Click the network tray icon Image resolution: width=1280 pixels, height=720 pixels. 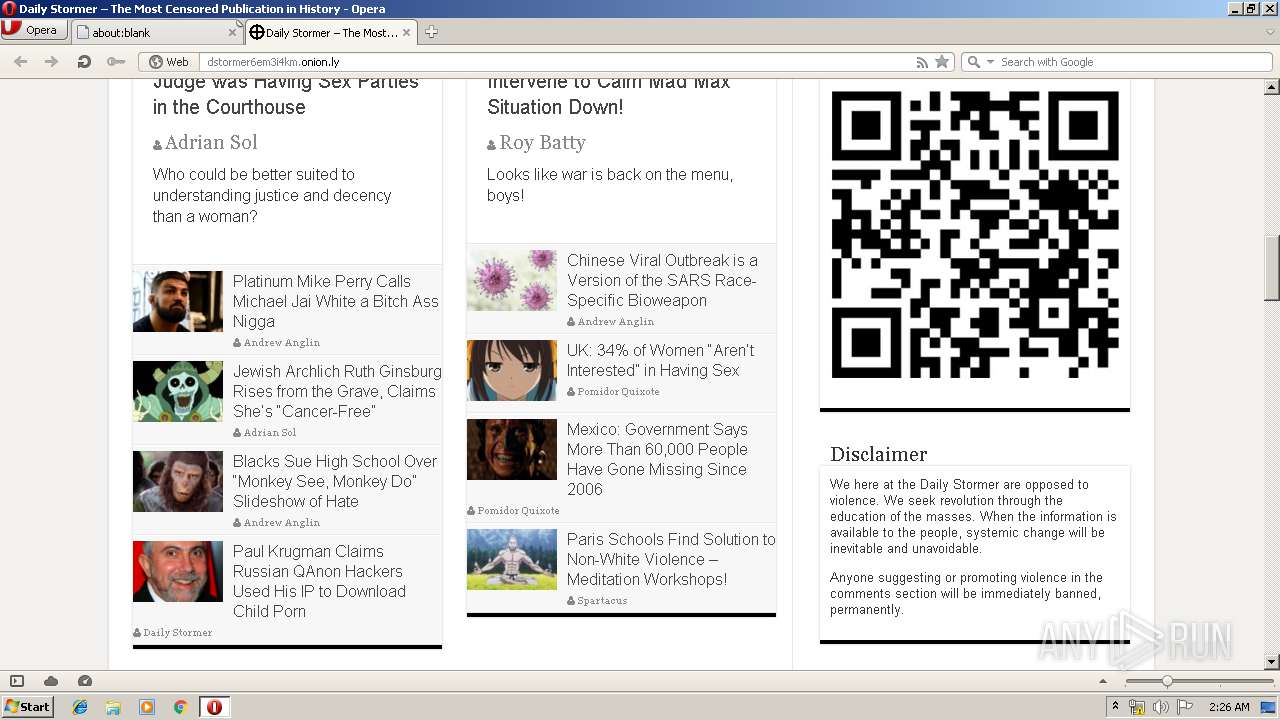1137,707
